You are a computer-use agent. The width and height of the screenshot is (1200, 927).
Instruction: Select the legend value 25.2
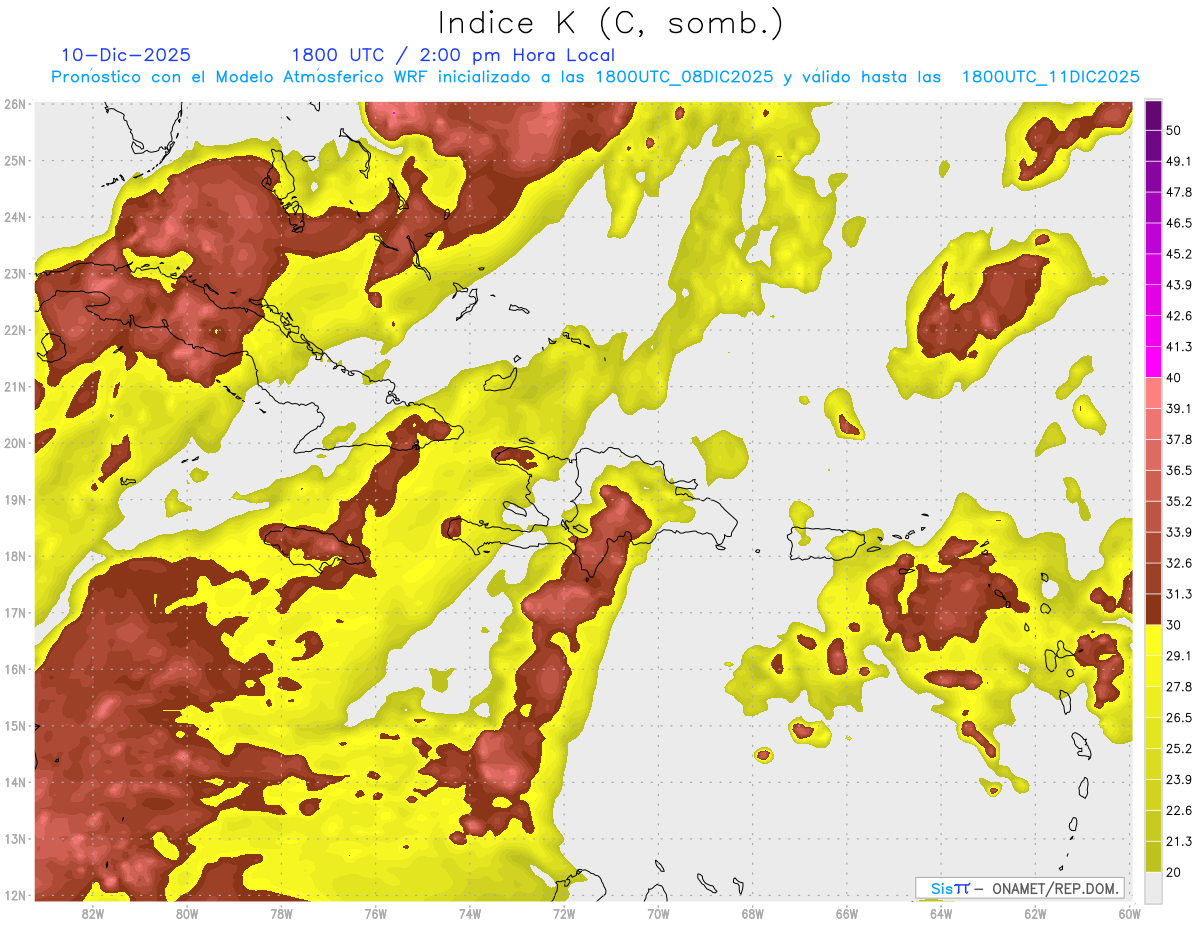pyautogui.click(x=1178, y=749)
